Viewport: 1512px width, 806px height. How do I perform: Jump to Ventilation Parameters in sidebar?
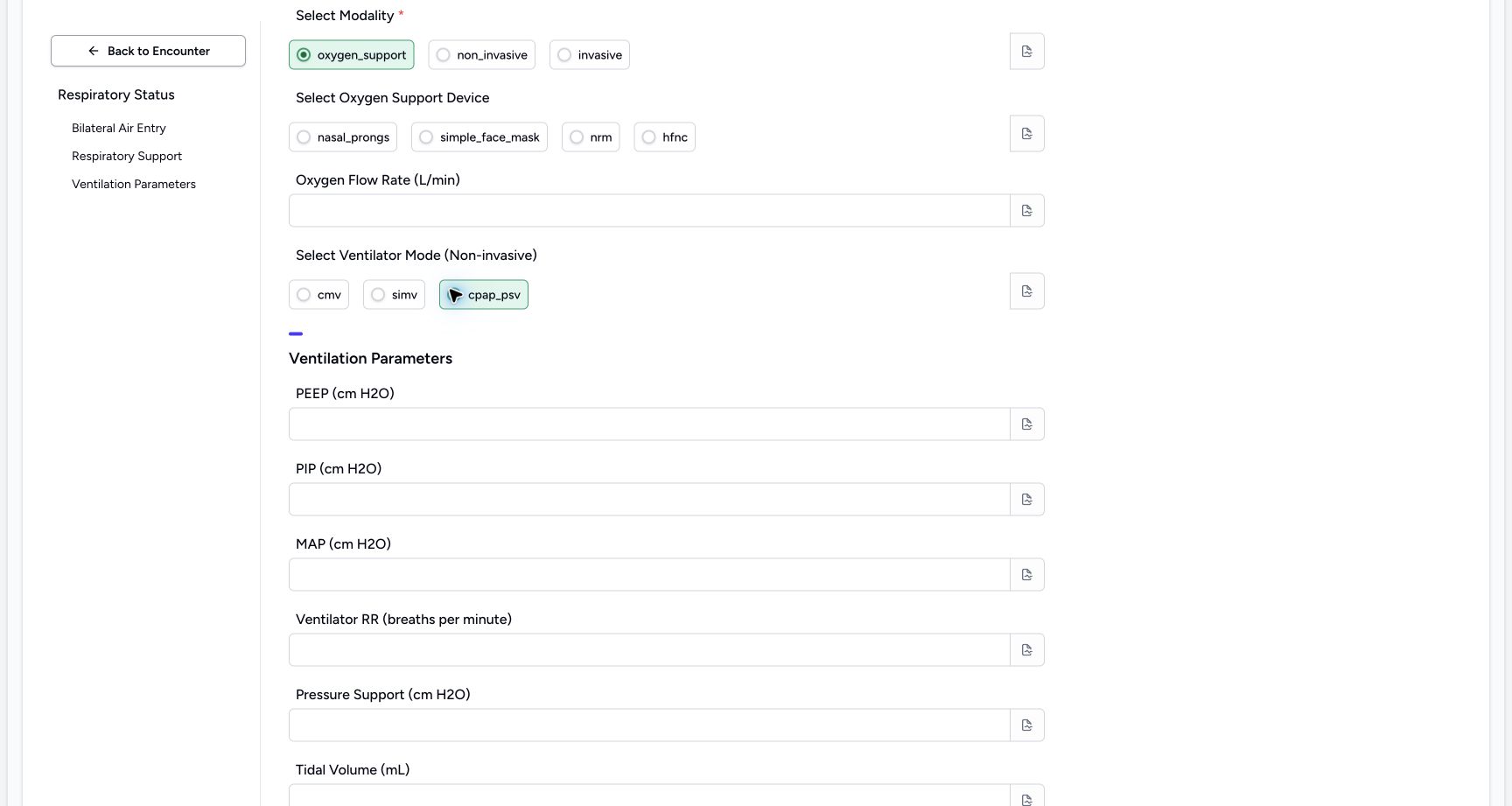click(x=134, y=184)
